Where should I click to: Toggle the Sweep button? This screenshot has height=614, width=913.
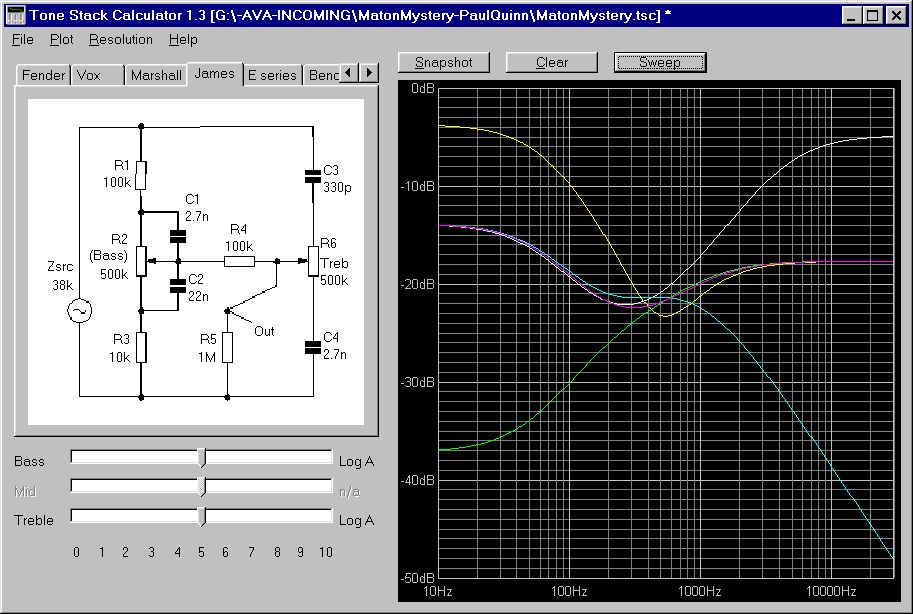659,62
